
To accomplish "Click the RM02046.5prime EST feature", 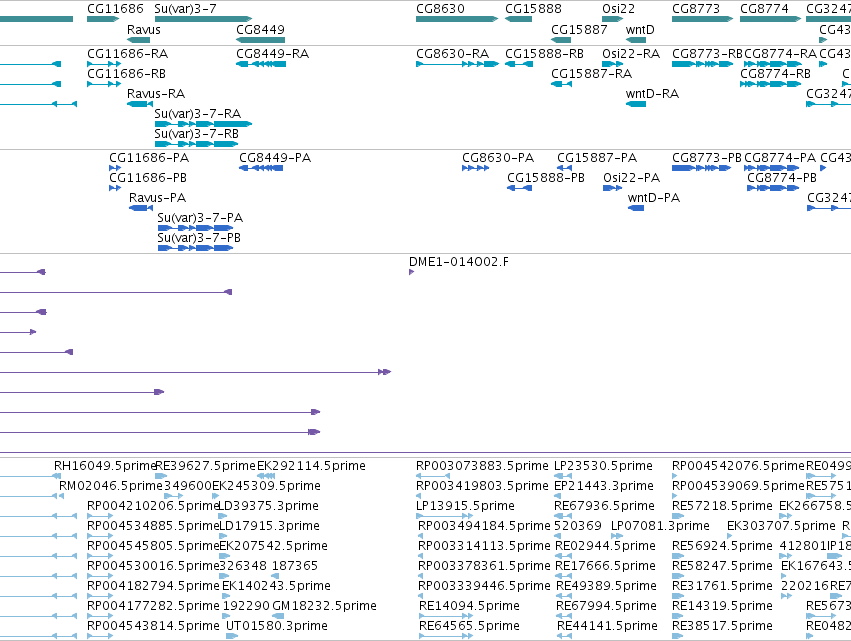I will point(61,496).
